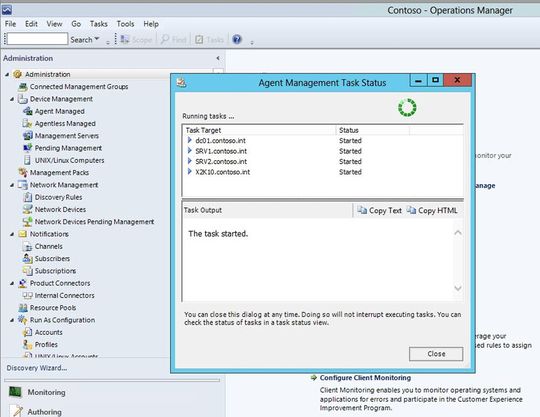
Task: Click the Internal Connectors icon
Action: (x=28, y=295)
